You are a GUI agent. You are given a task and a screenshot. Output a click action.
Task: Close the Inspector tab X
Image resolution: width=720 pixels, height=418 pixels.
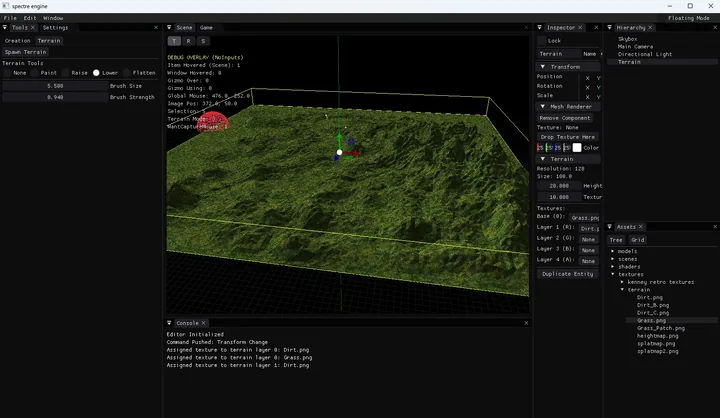tap(580, 28)
